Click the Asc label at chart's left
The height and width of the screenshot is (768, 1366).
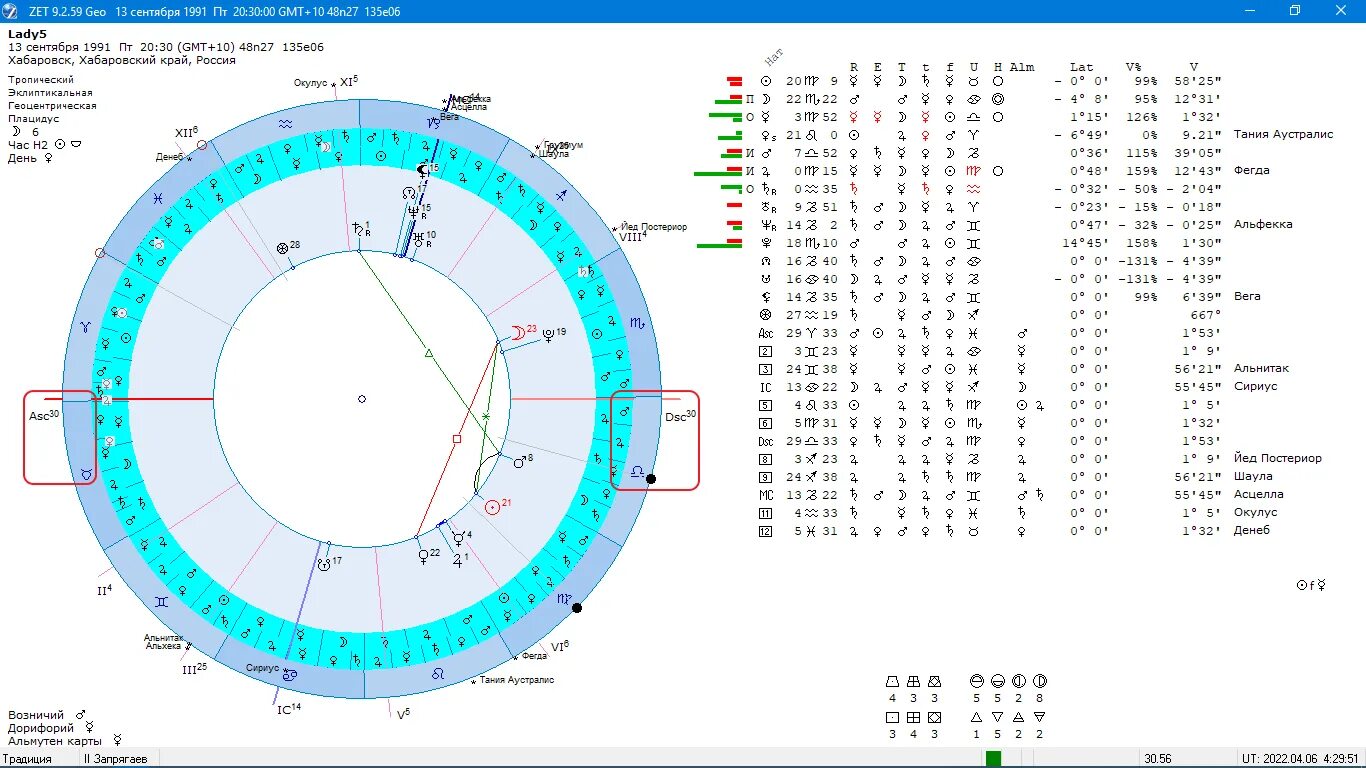(44, 416)
